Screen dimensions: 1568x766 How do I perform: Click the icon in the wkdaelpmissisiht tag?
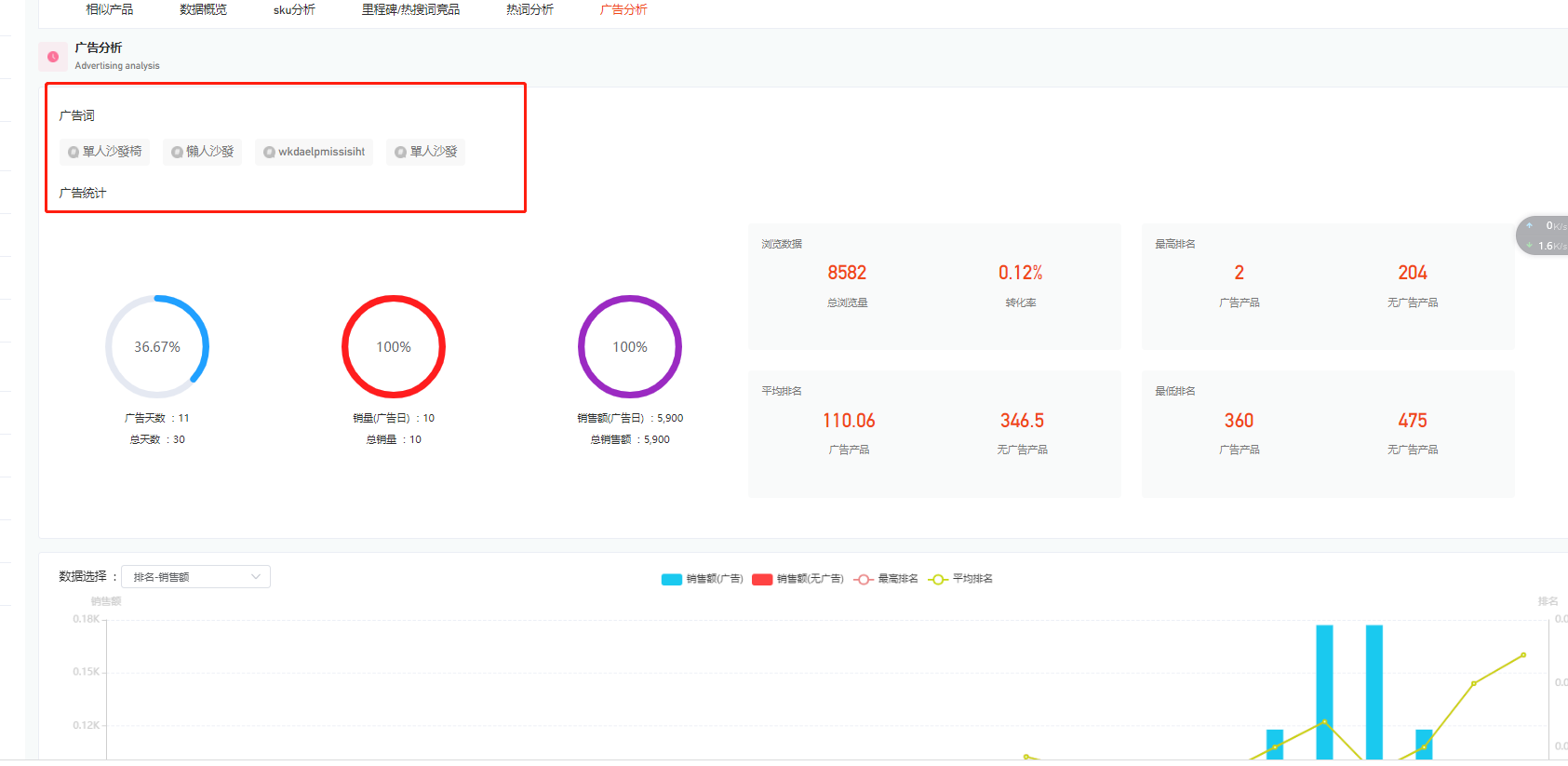pyautogui.click(x=269, y=153)
